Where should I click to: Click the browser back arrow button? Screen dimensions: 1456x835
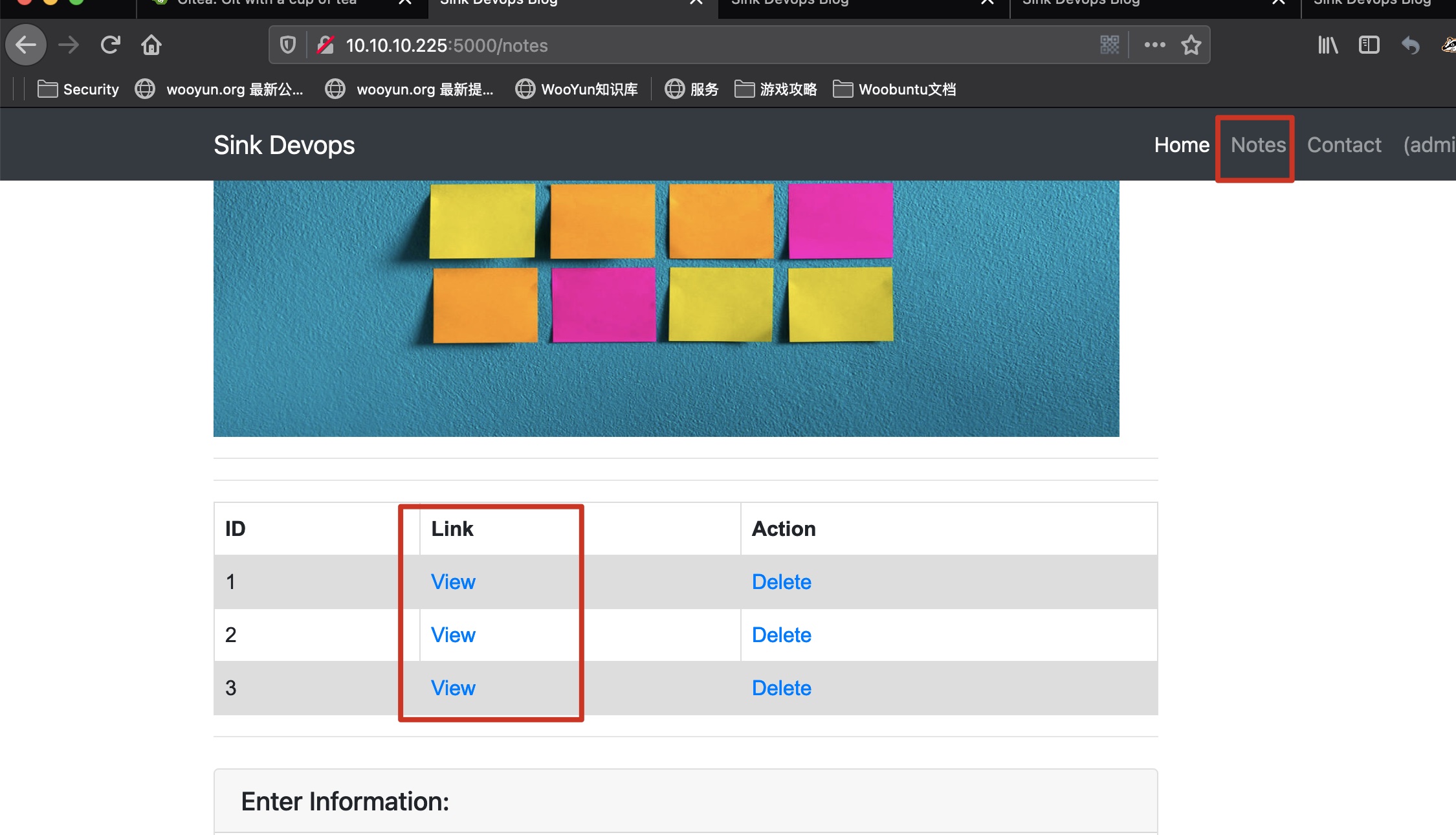(x=26, y=45)
